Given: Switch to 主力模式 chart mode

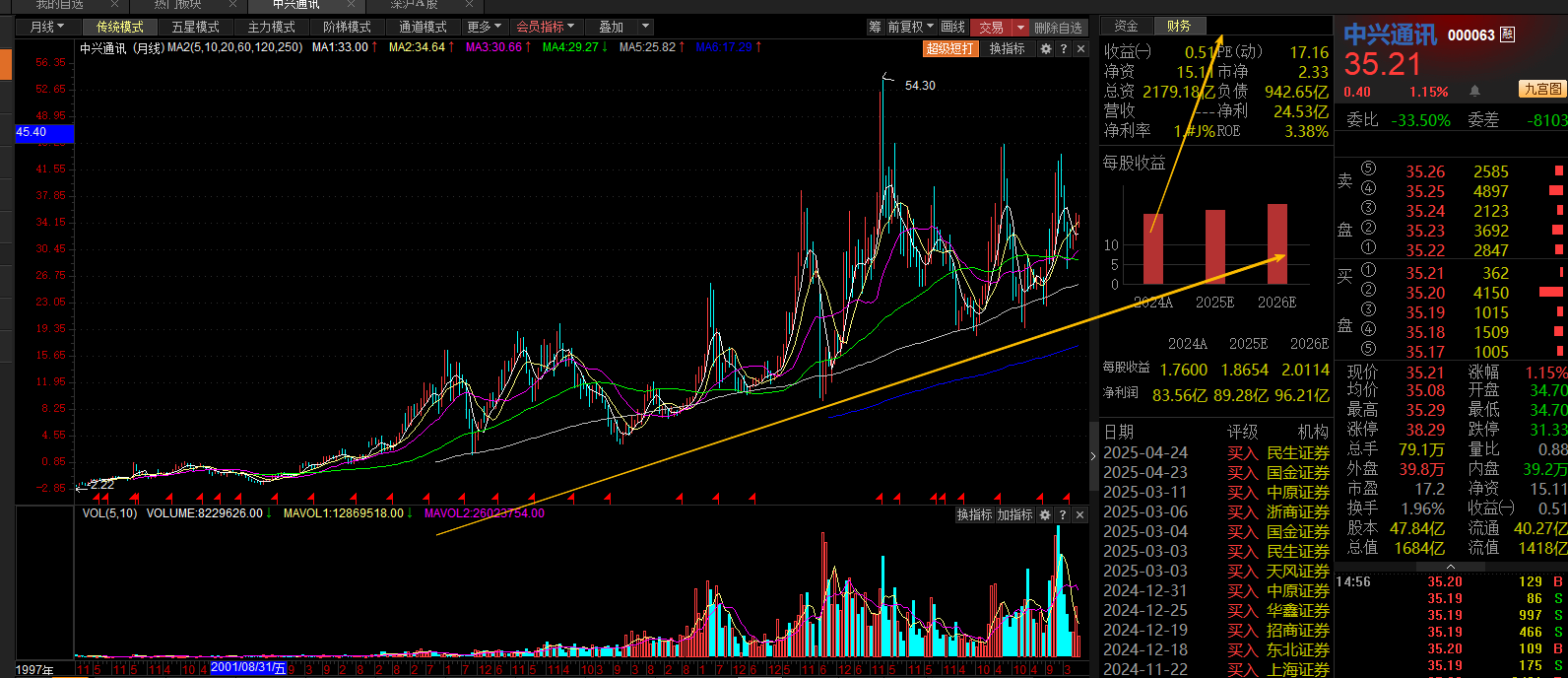Looking at the screenshot, I should (x=271, y=27).
